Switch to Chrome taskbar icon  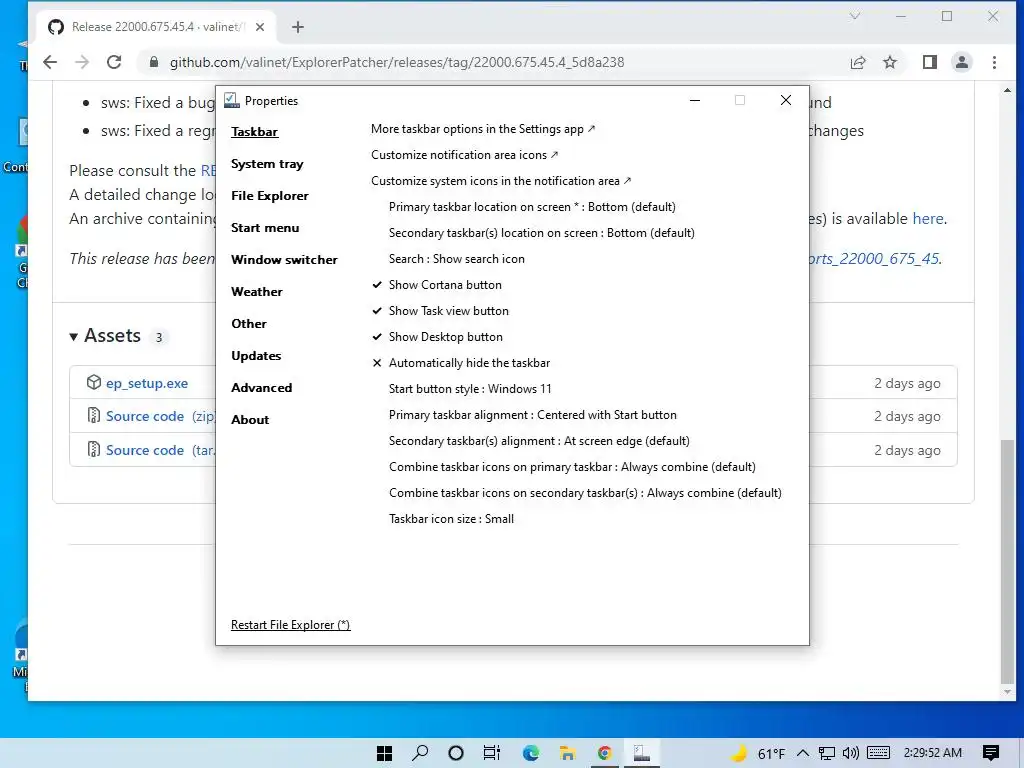tap(604, 753)
